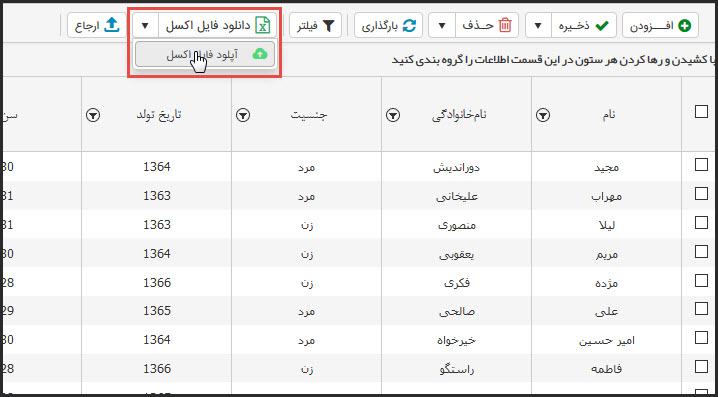The width and height of the screenshot is (718, 397).
Task: Click the بارگذاری (Reload) button
Action: (388, 26)
